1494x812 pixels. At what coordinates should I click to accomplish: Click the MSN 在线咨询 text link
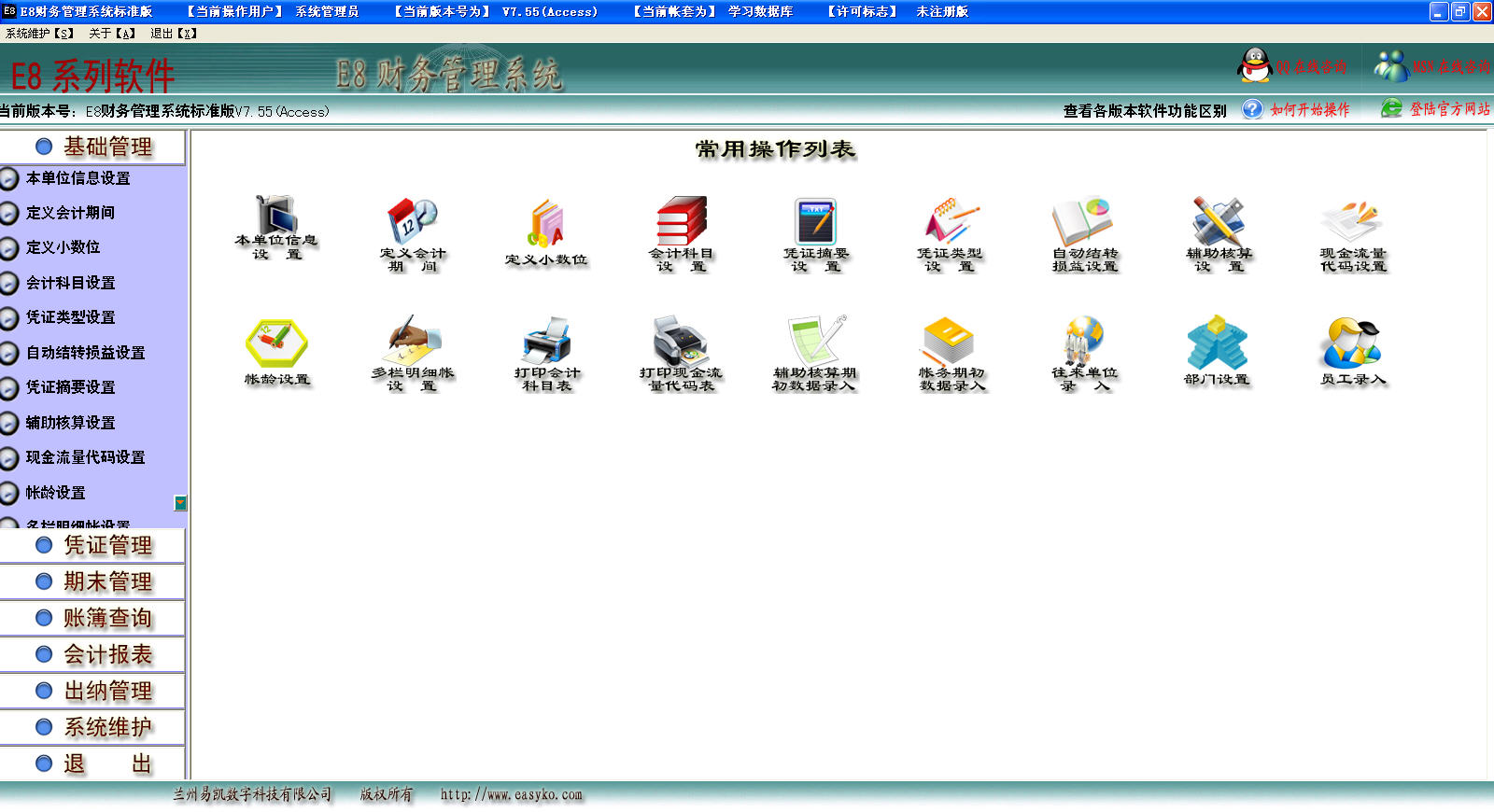[x=1451, y=66]
